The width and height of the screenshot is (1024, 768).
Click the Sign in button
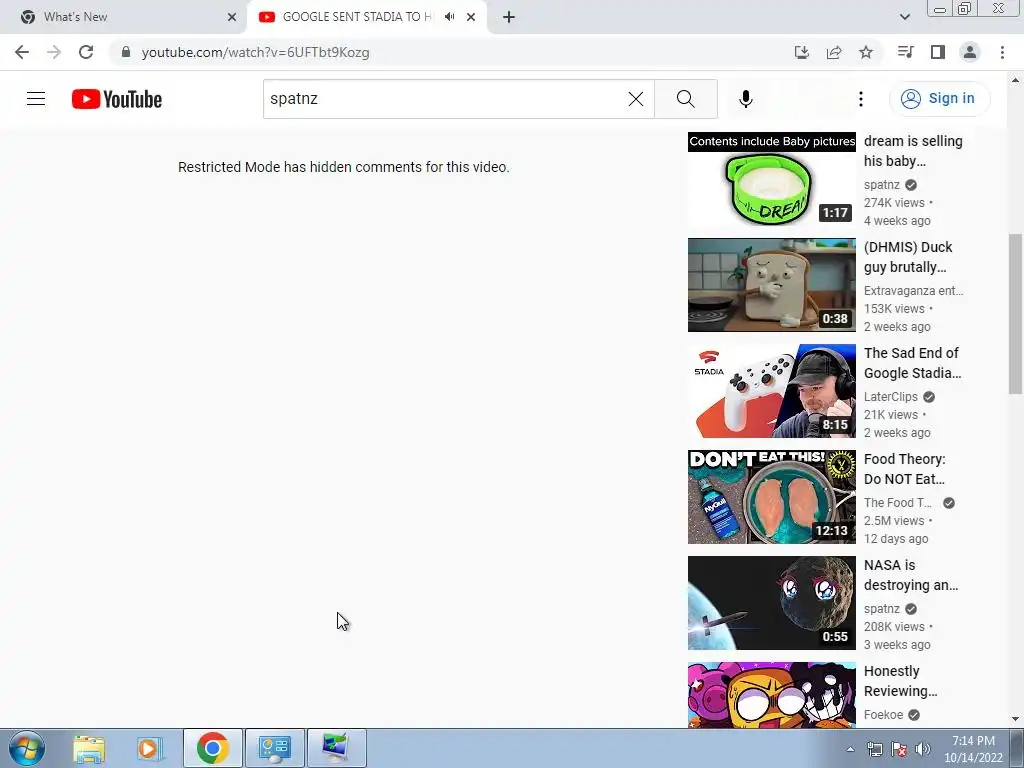[939, 99]
